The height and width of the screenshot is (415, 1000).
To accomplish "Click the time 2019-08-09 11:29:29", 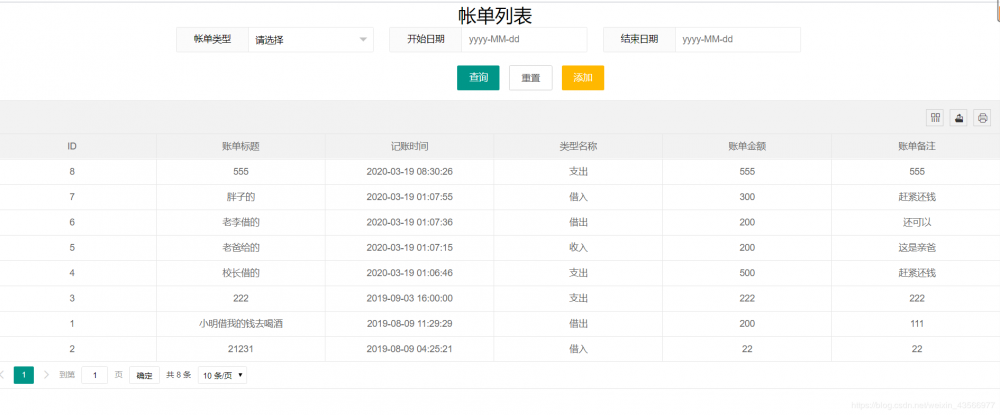I will pos(409,323).
